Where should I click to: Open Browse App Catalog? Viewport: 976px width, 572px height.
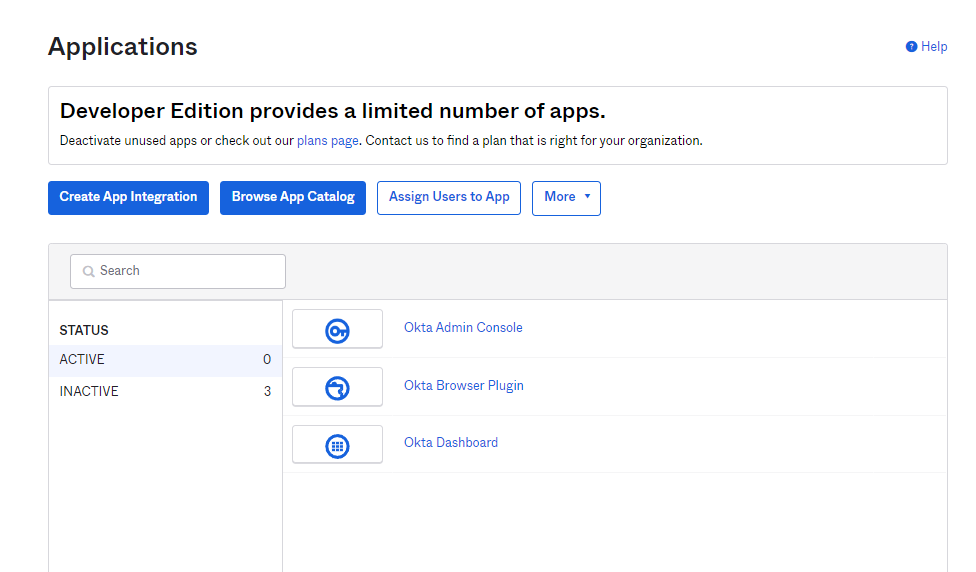(293, 198)
